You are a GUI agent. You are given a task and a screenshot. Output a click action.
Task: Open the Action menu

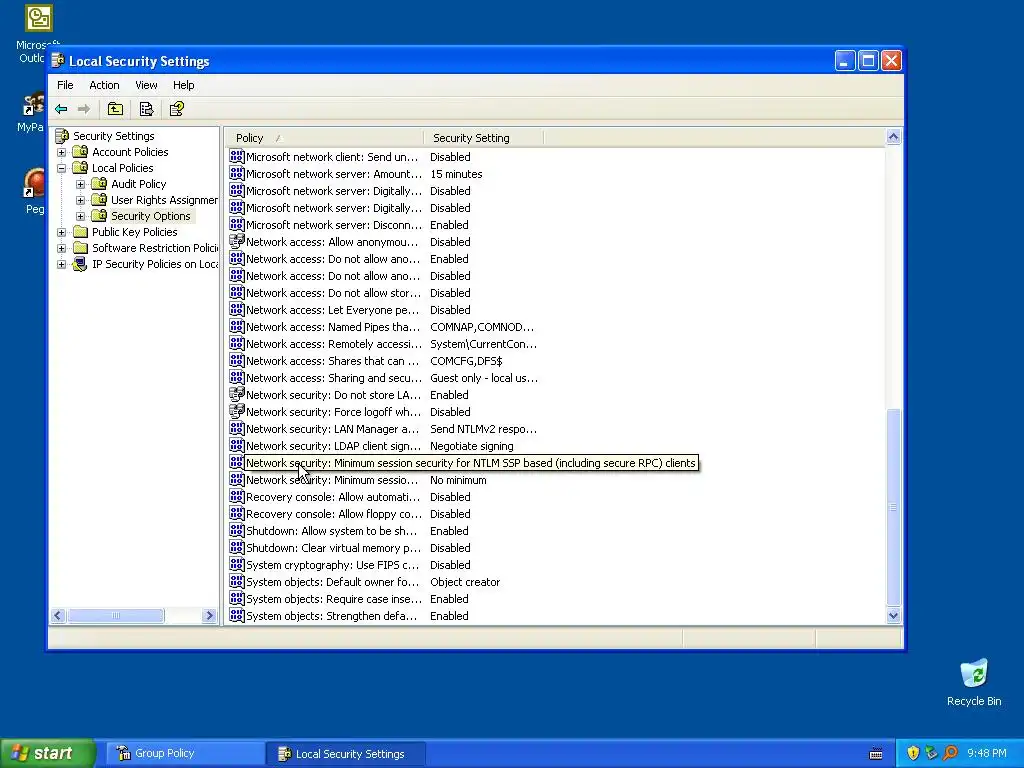click(x=104, y=85)
